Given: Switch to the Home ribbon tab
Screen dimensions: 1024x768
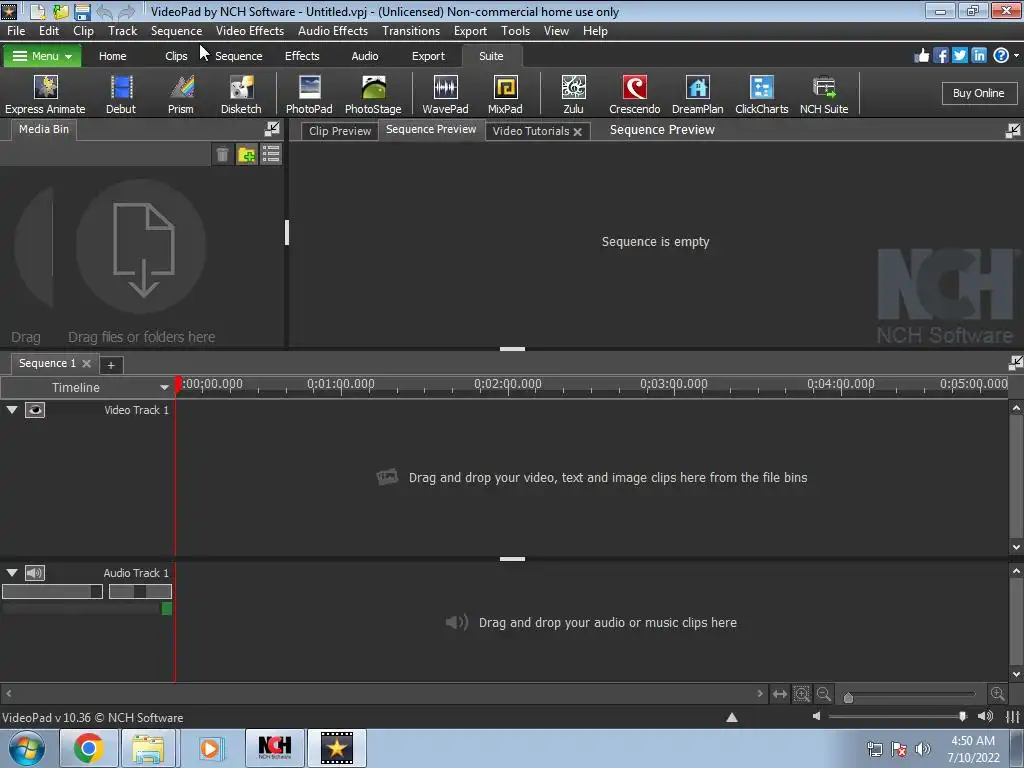Looking at the screenshot, I should click(112, 56).
